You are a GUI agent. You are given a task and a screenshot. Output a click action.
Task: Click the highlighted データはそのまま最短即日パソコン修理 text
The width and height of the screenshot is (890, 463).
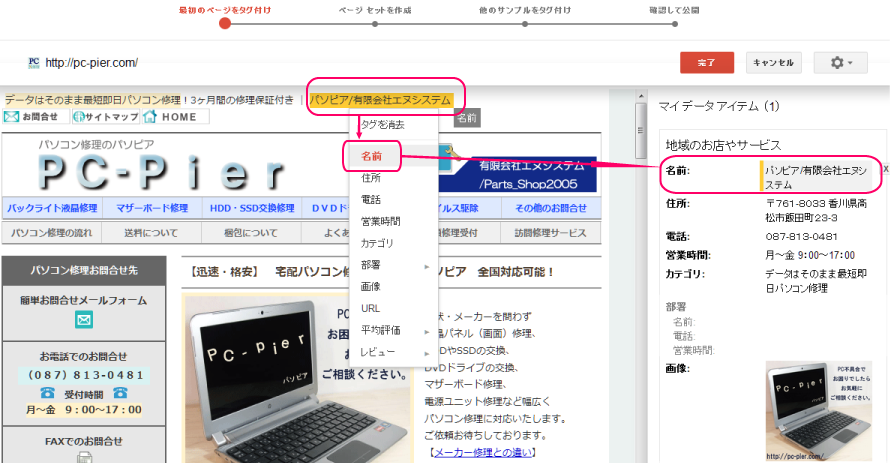93,100
